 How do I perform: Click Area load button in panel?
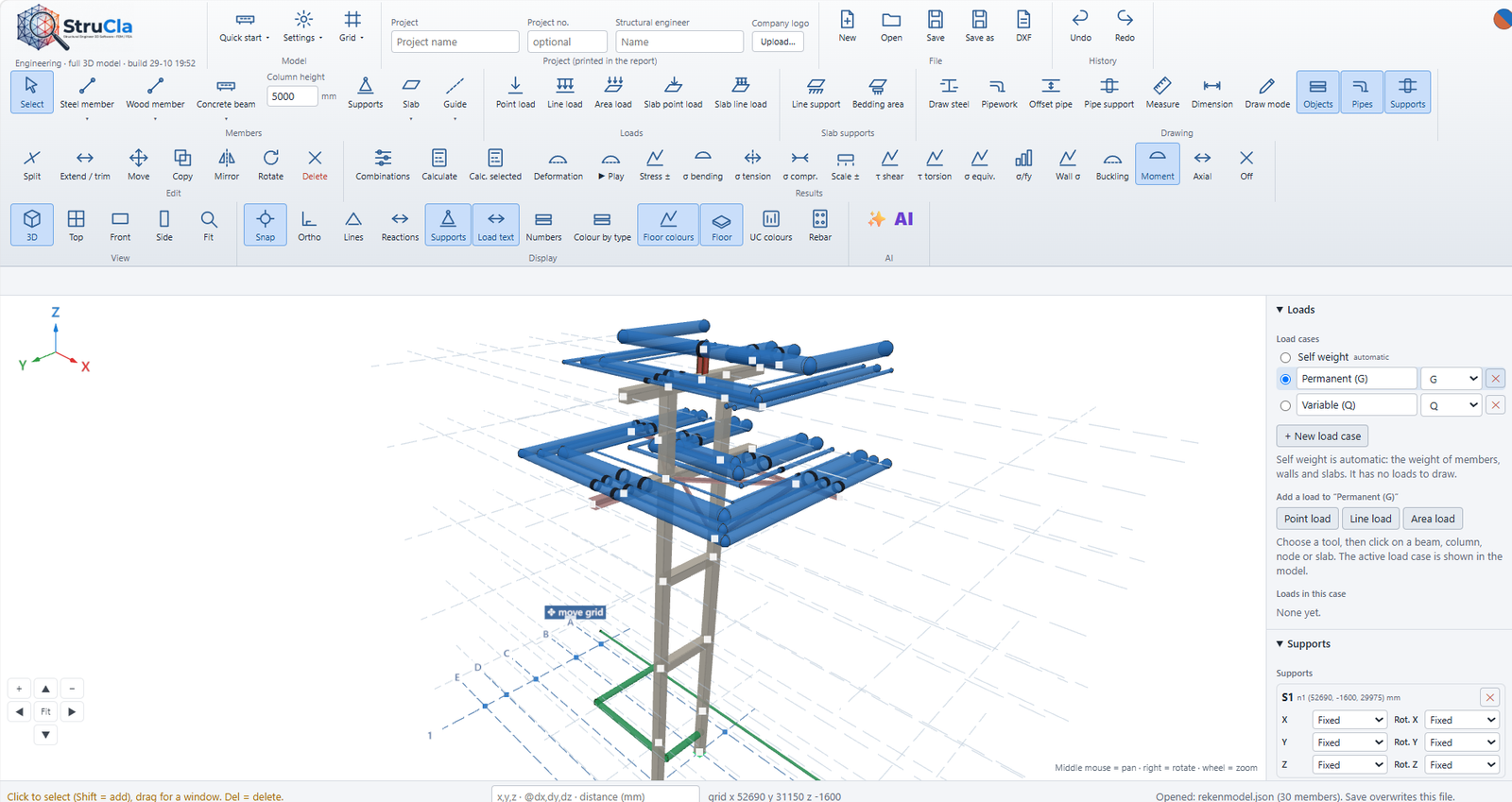(1433, 519)
